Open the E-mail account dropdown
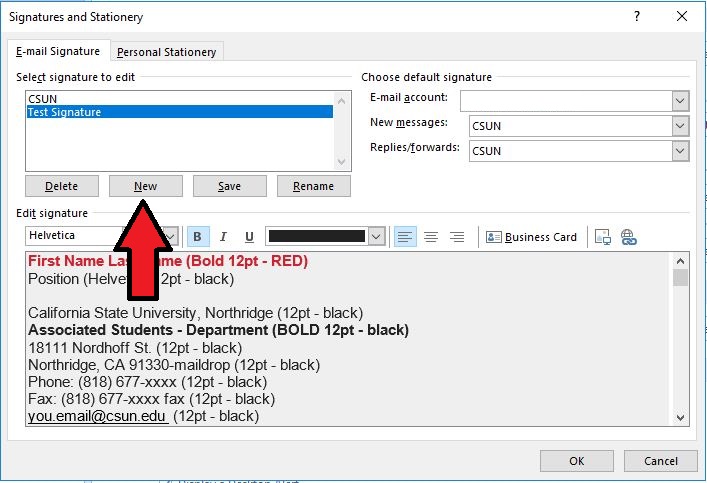The height and width of the screenshot is (483, 707). (x=680, y=101)
